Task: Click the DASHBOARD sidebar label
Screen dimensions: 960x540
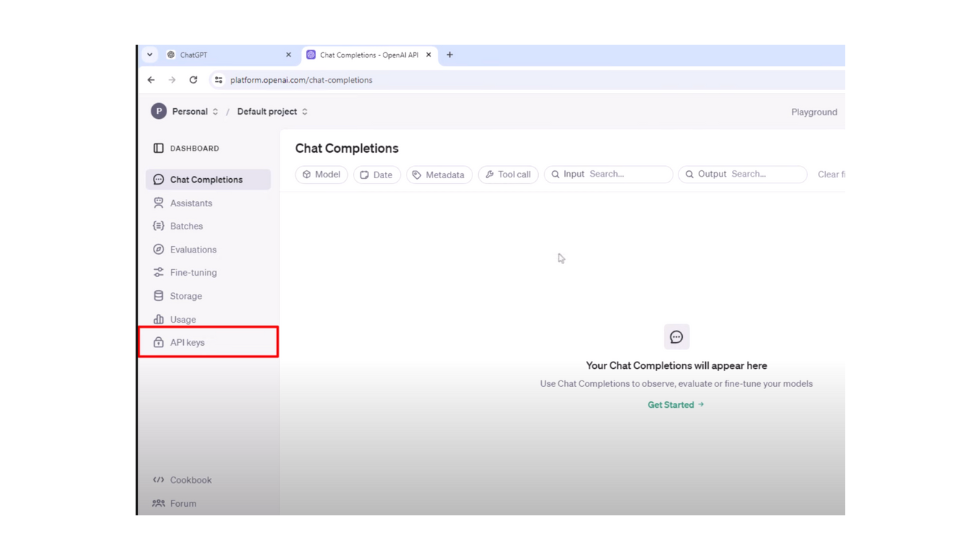Action: point(194,148)
